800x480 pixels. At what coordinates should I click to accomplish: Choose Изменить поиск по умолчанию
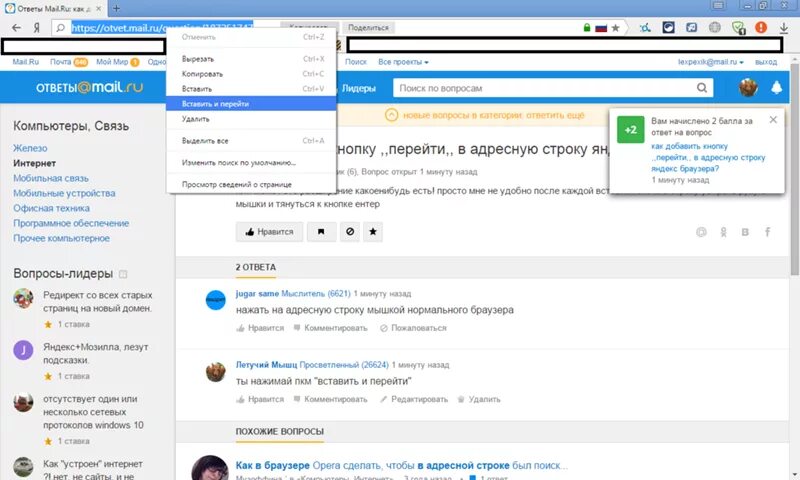click(x=251, y=162)
